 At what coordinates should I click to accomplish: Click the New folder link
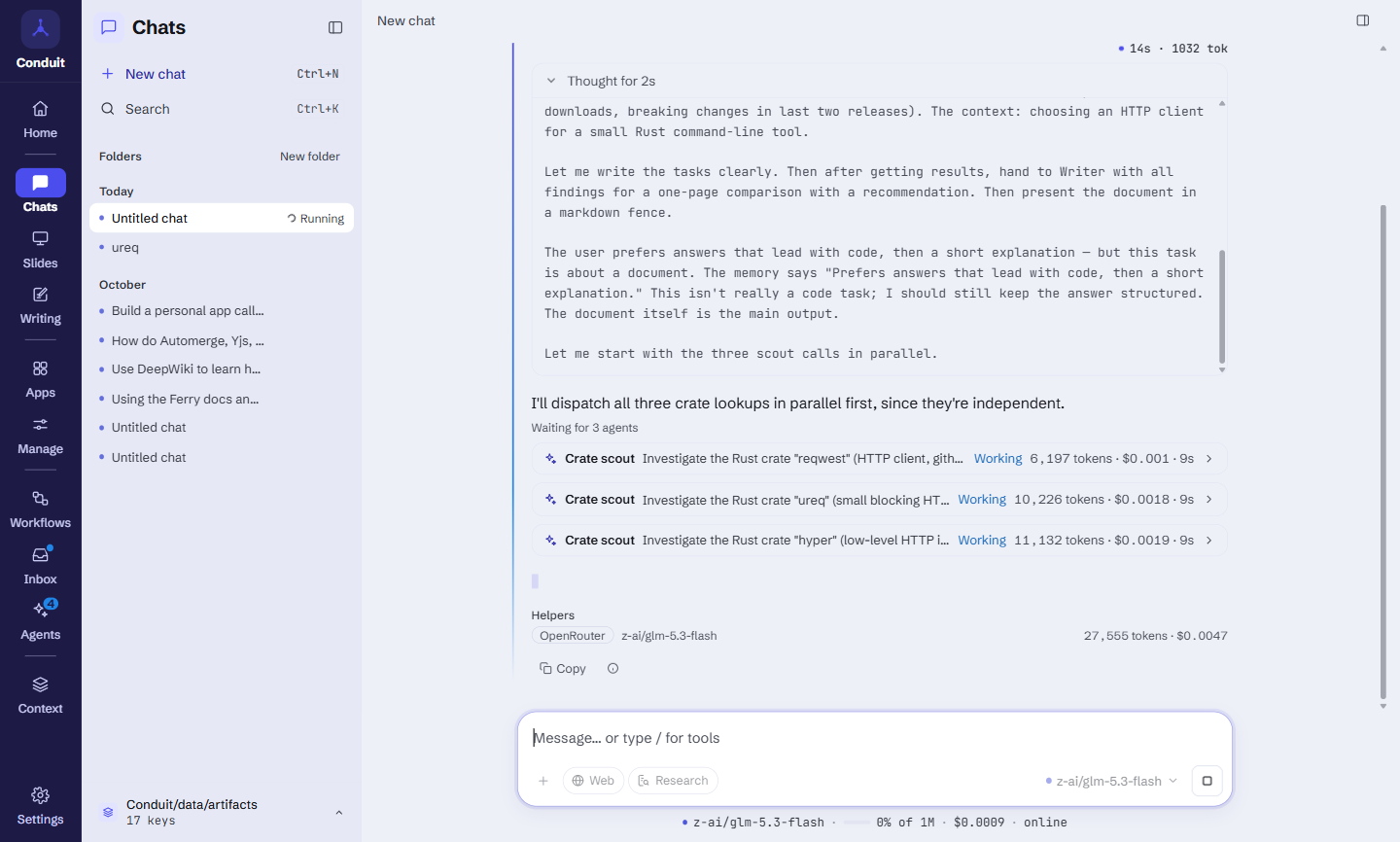(310, 157)
